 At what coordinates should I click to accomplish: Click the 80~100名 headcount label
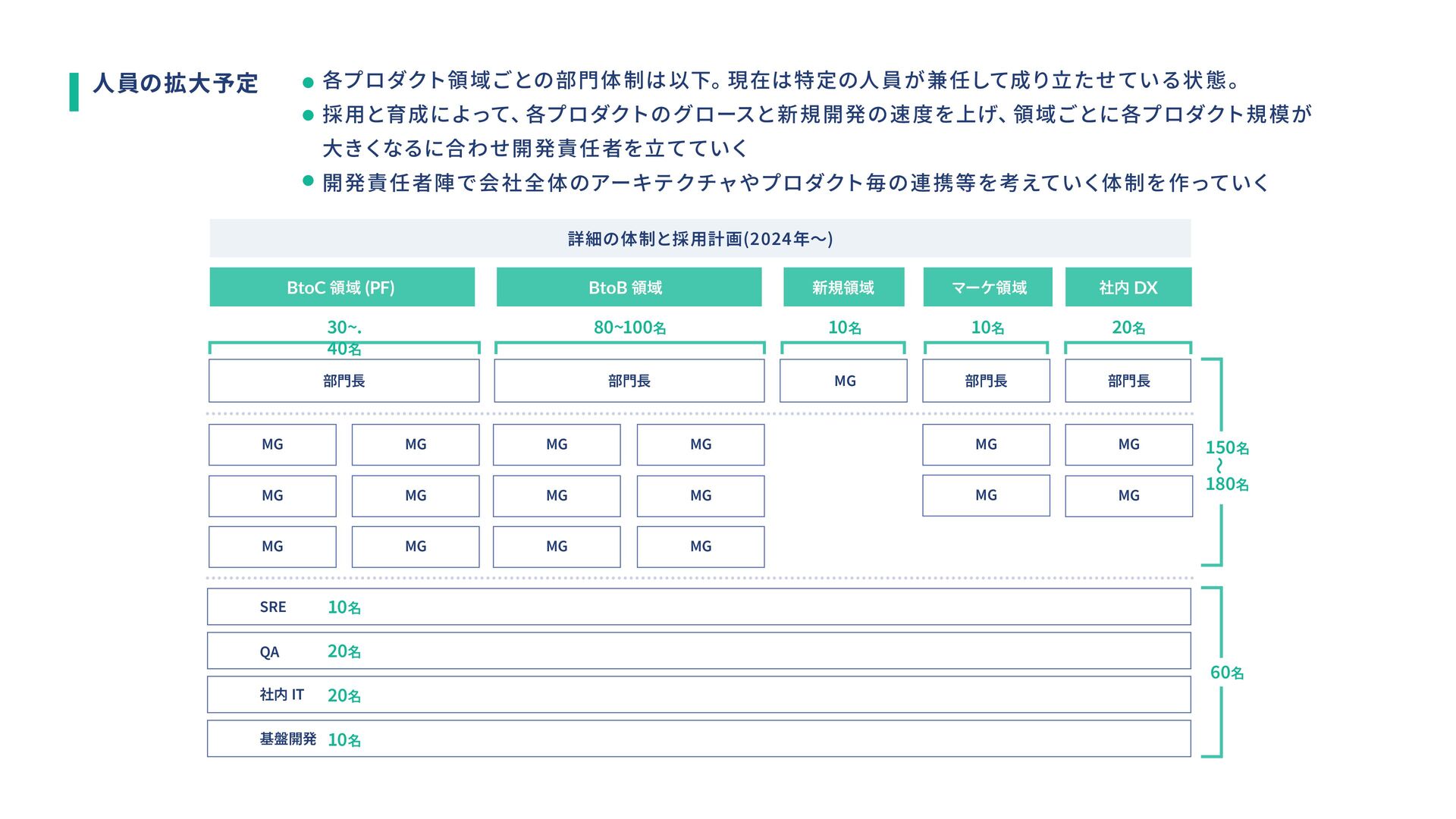(x=629, y=328)
